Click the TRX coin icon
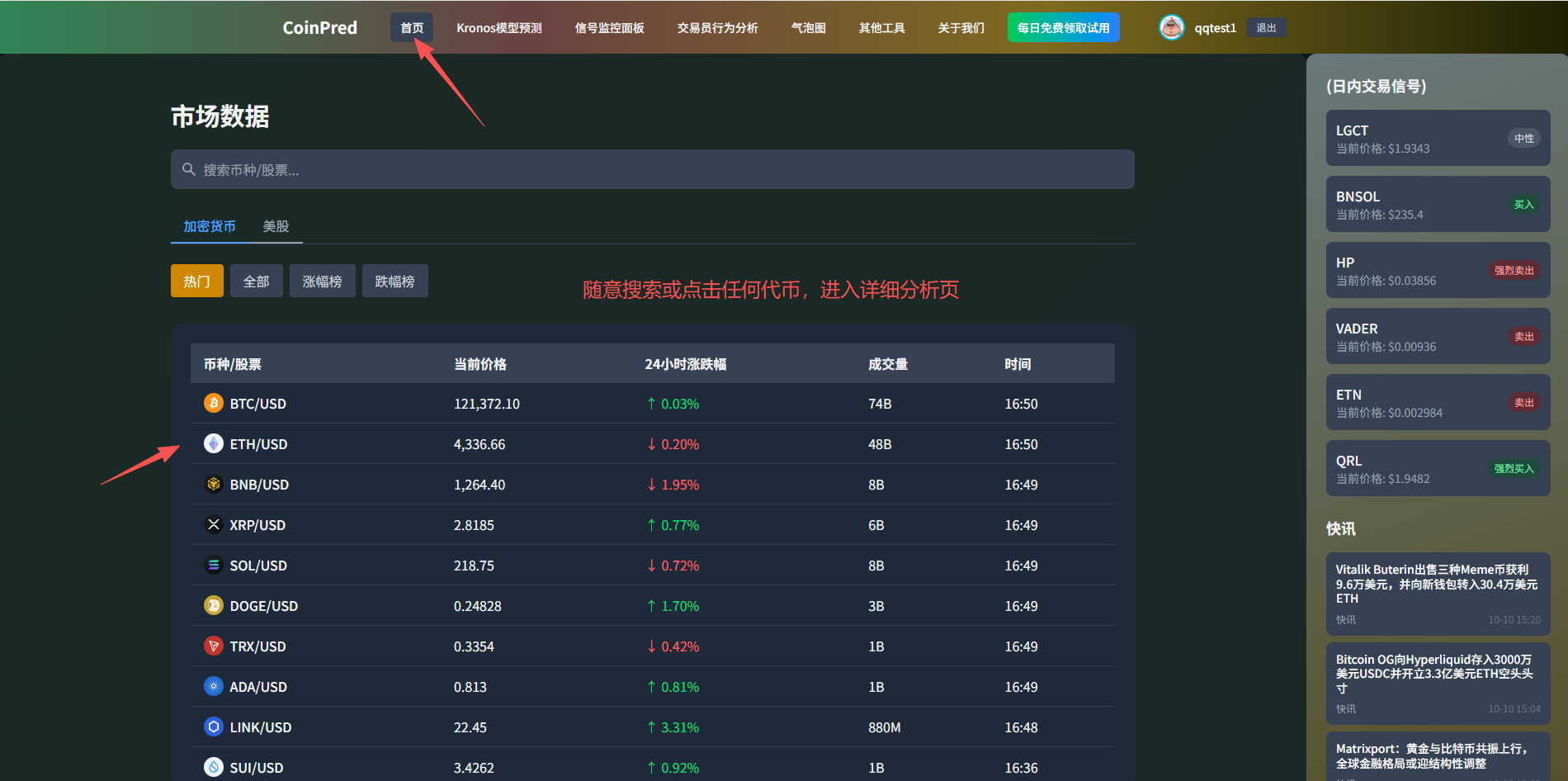1568x781 pixels. 214,646
